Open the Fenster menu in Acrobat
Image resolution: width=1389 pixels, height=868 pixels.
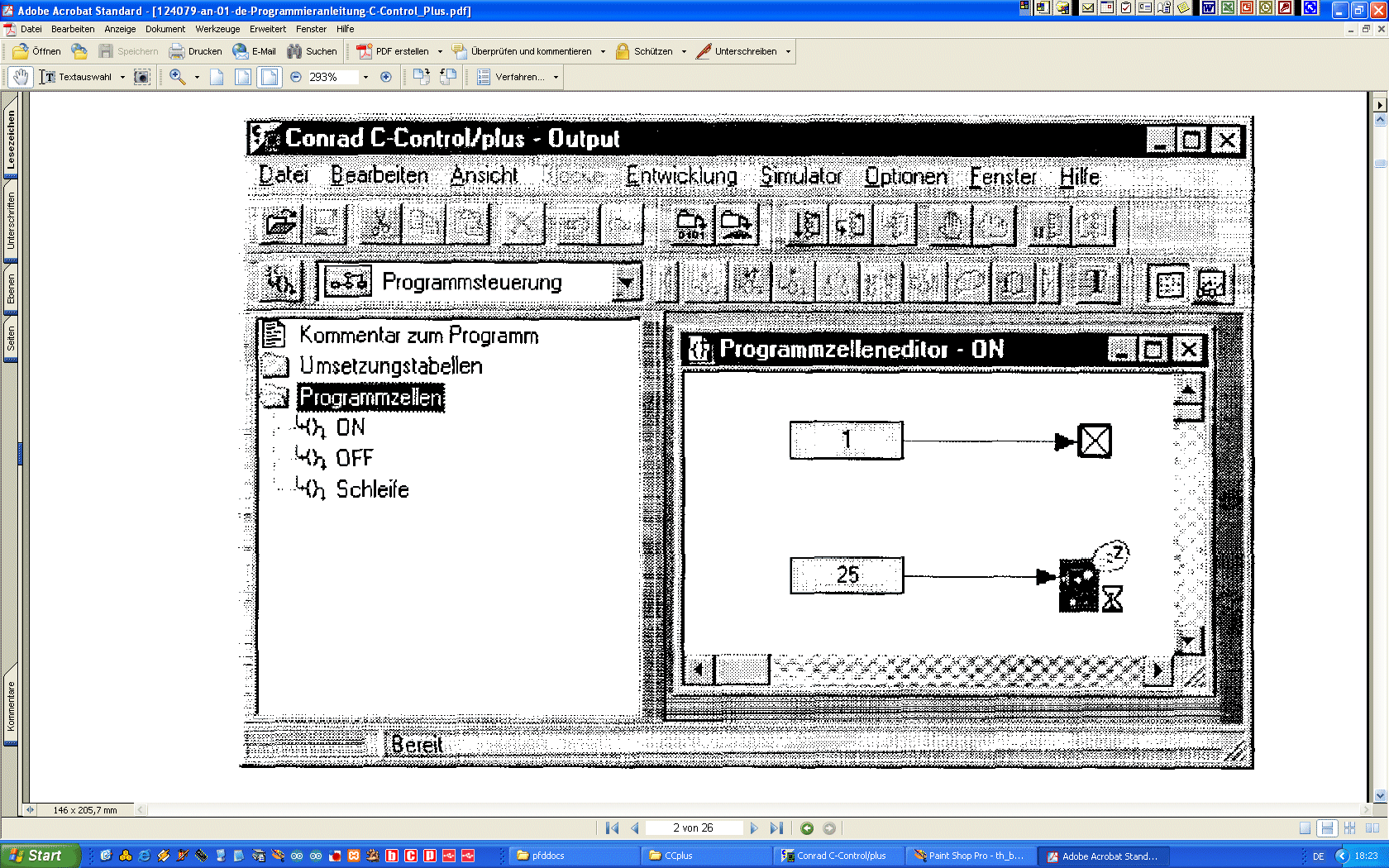point(311,29)
